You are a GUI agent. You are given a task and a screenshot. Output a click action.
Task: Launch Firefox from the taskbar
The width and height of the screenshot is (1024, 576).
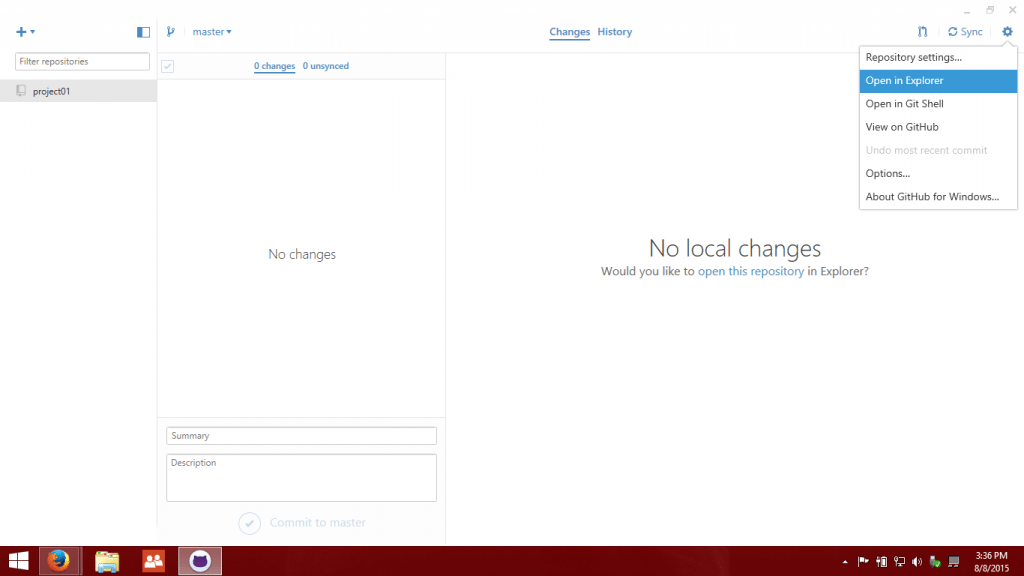pyautogui.click(x=59, y=561)
